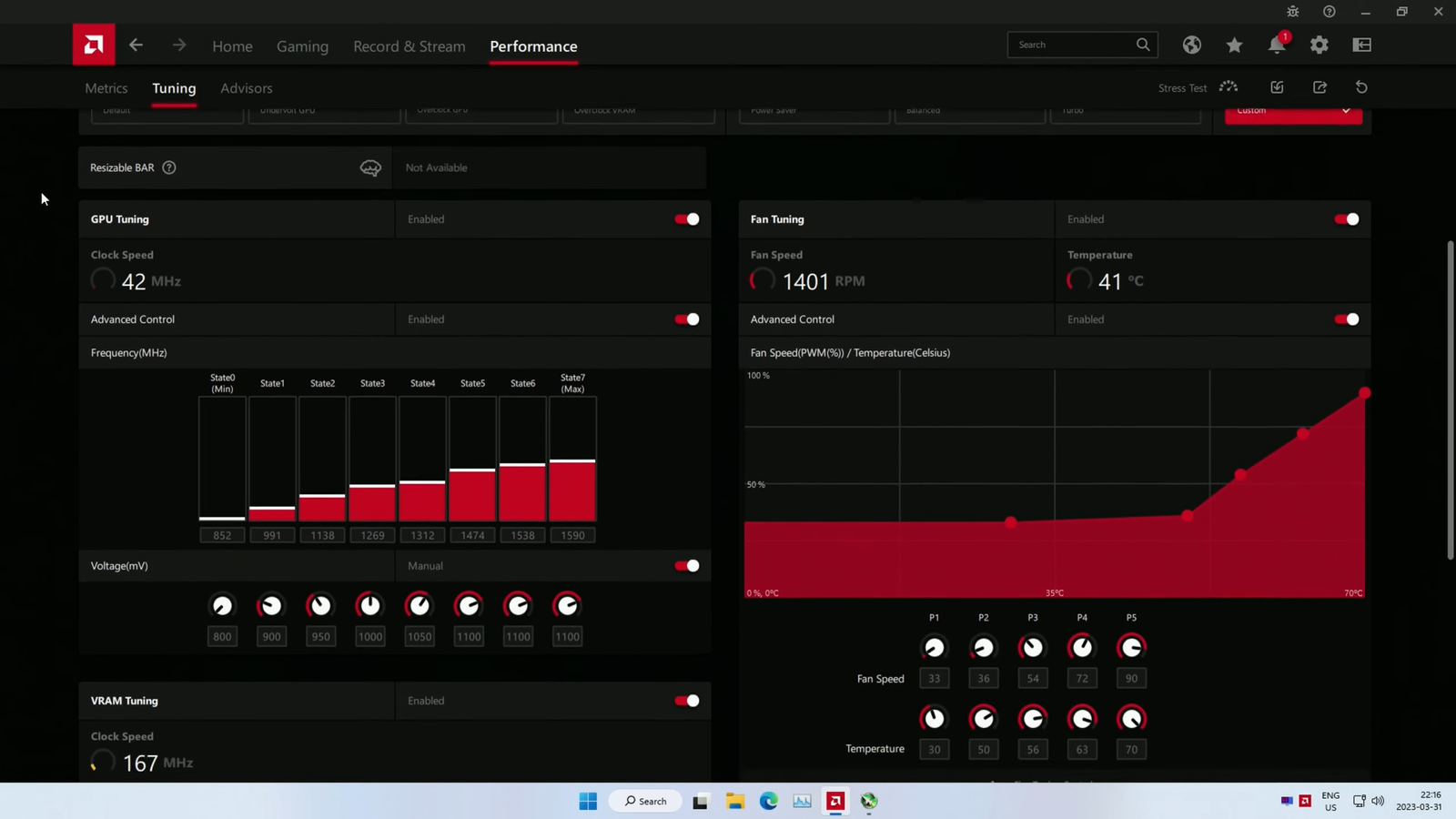Open notifications bell icon
Image resolution: width=1456 pixels, height=819 pixels.
[1277, 45]
